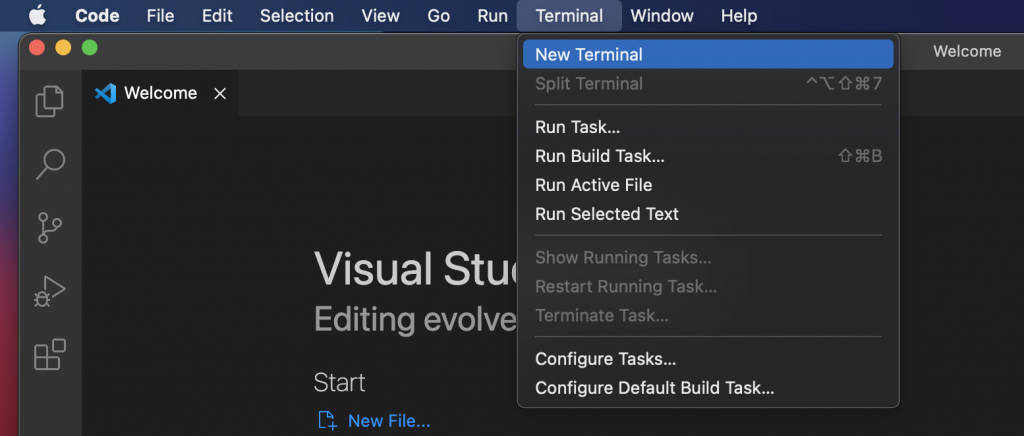Click the green zoom window button

[89, 48]
